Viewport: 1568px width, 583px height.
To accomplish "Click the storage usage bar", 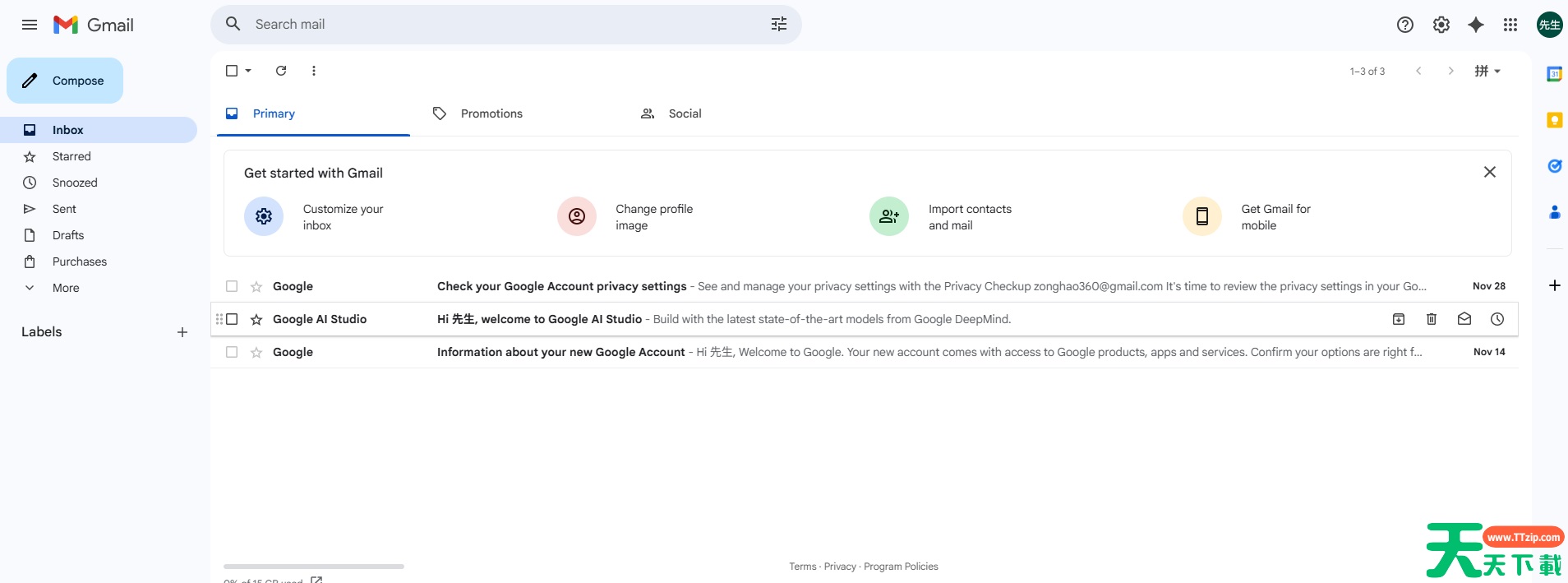I will click(x=314, y=567).
